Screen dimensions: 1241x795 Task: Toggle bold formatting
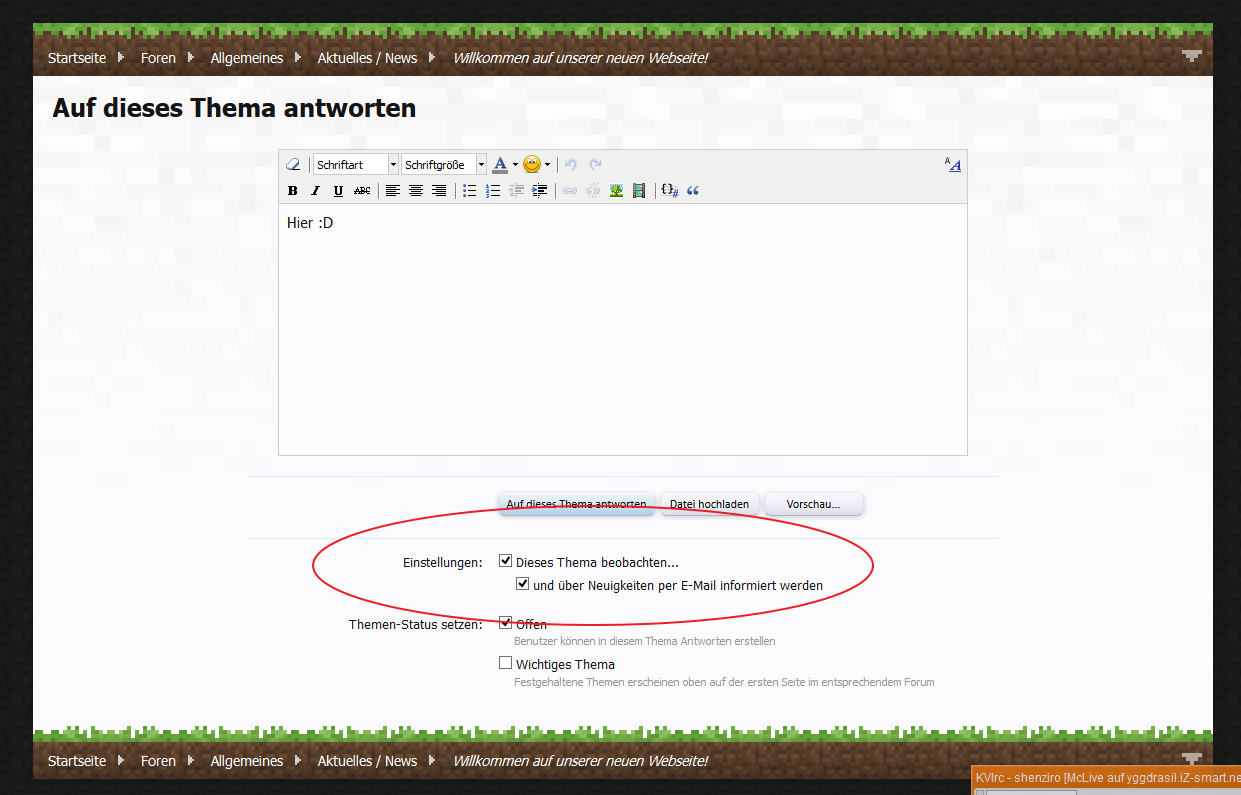point(293,191)
